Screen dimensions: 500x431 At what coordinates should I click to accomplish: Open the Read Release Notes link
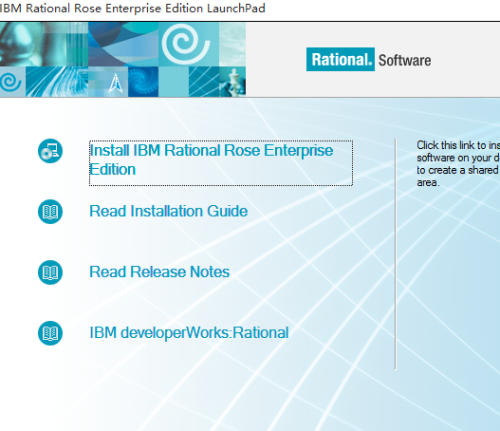pyautogui.click(x=159, y=272)
